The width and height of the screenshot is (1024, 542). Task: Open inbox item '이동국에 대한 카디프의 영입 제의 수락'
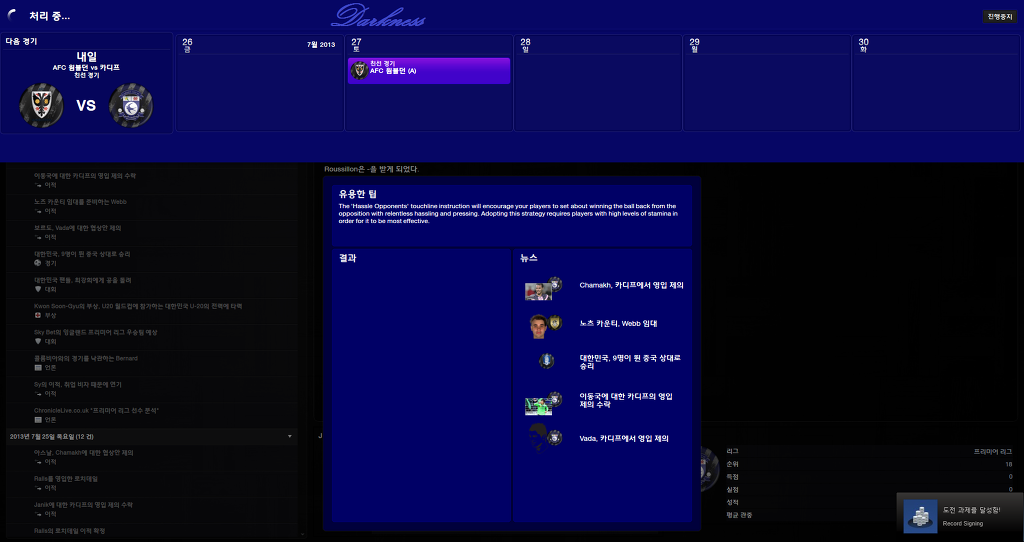pos(152,180)
